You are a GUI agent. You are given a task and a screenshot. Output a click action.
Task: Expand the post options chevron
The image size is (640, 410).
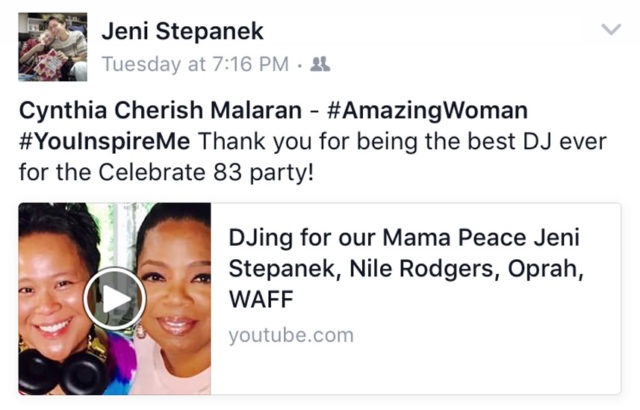(611, 29)
